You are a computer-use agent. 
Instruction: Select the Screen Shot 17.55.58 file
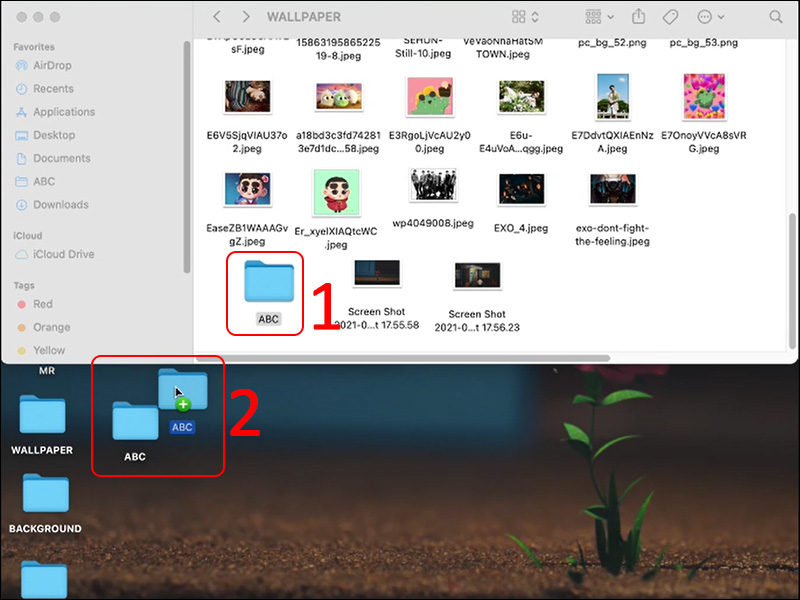pyautogui.click(x=377, y=272)
